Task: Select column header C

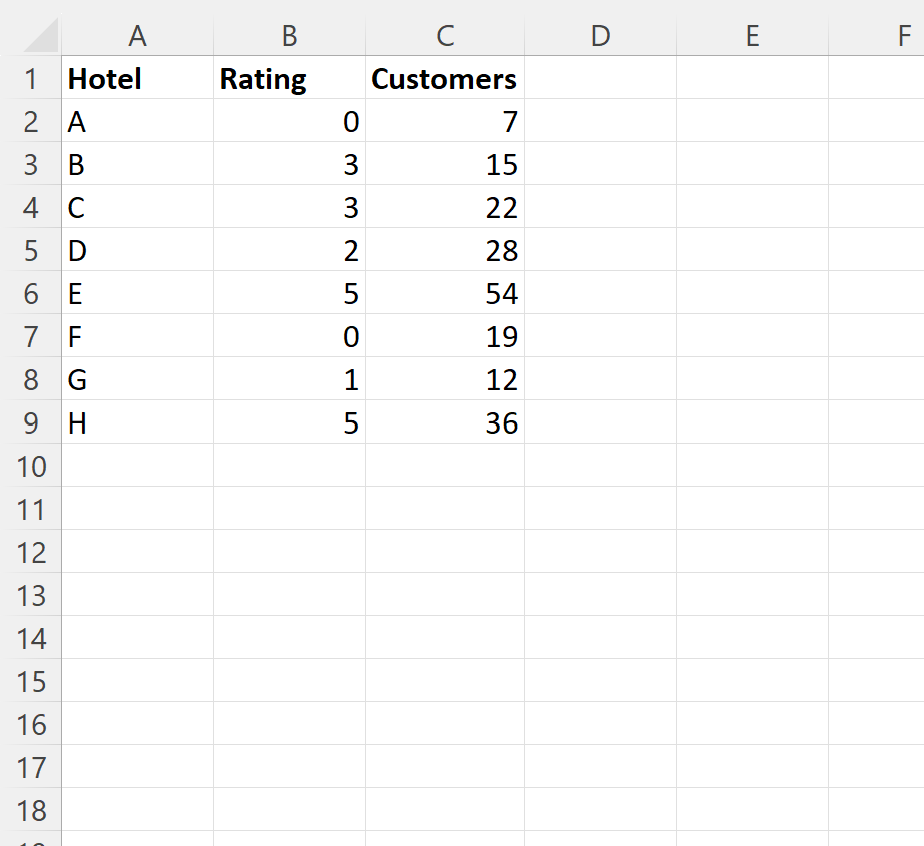Action: (x=444, y=35)
